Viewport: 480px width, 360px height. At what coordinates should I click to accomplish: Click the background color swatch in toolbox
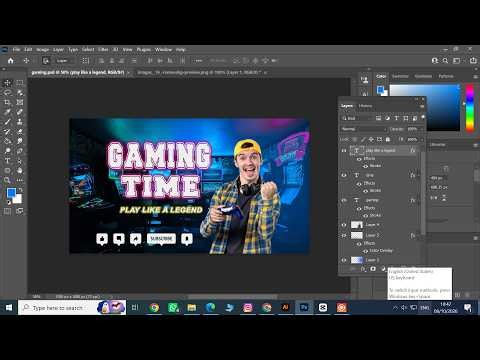tap(18, 200)
